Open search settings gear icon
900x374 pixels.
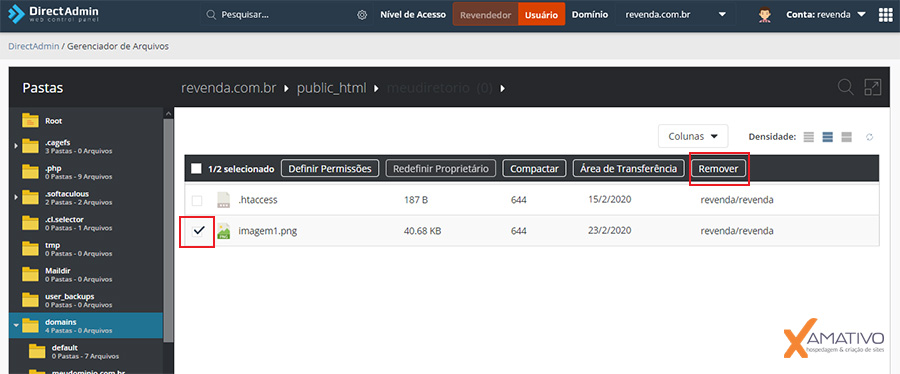pyautogui.click(x=362, y=15)
